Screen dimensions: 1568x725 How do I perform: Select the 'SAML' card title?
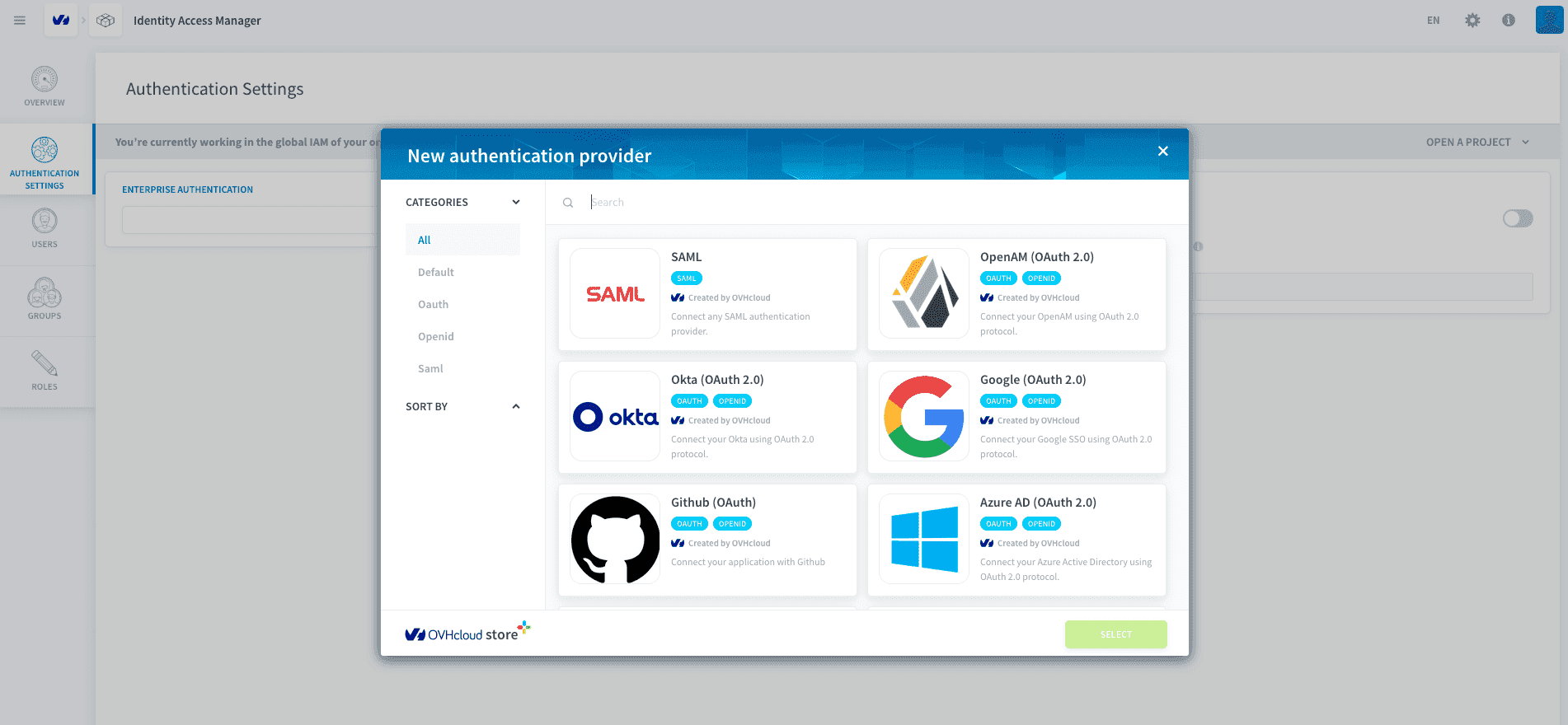point(686,257)
